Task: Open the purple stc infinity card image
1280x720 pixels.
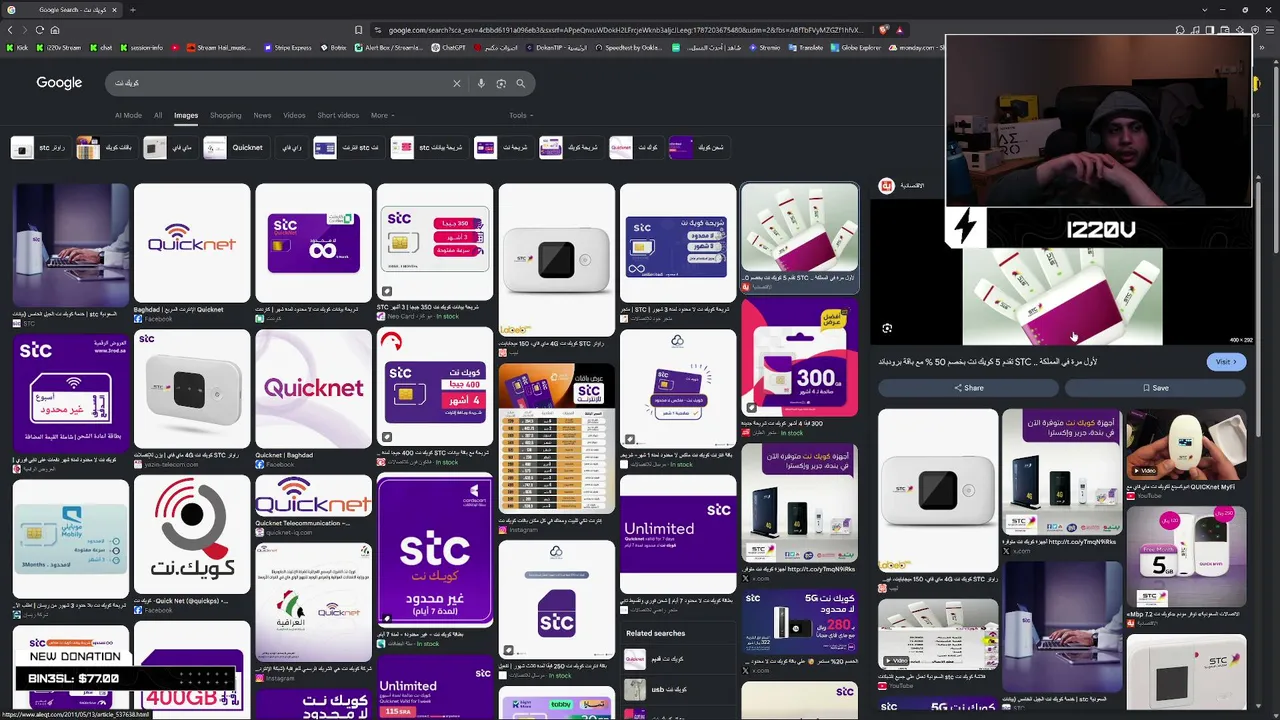Action: pos(313,243)
